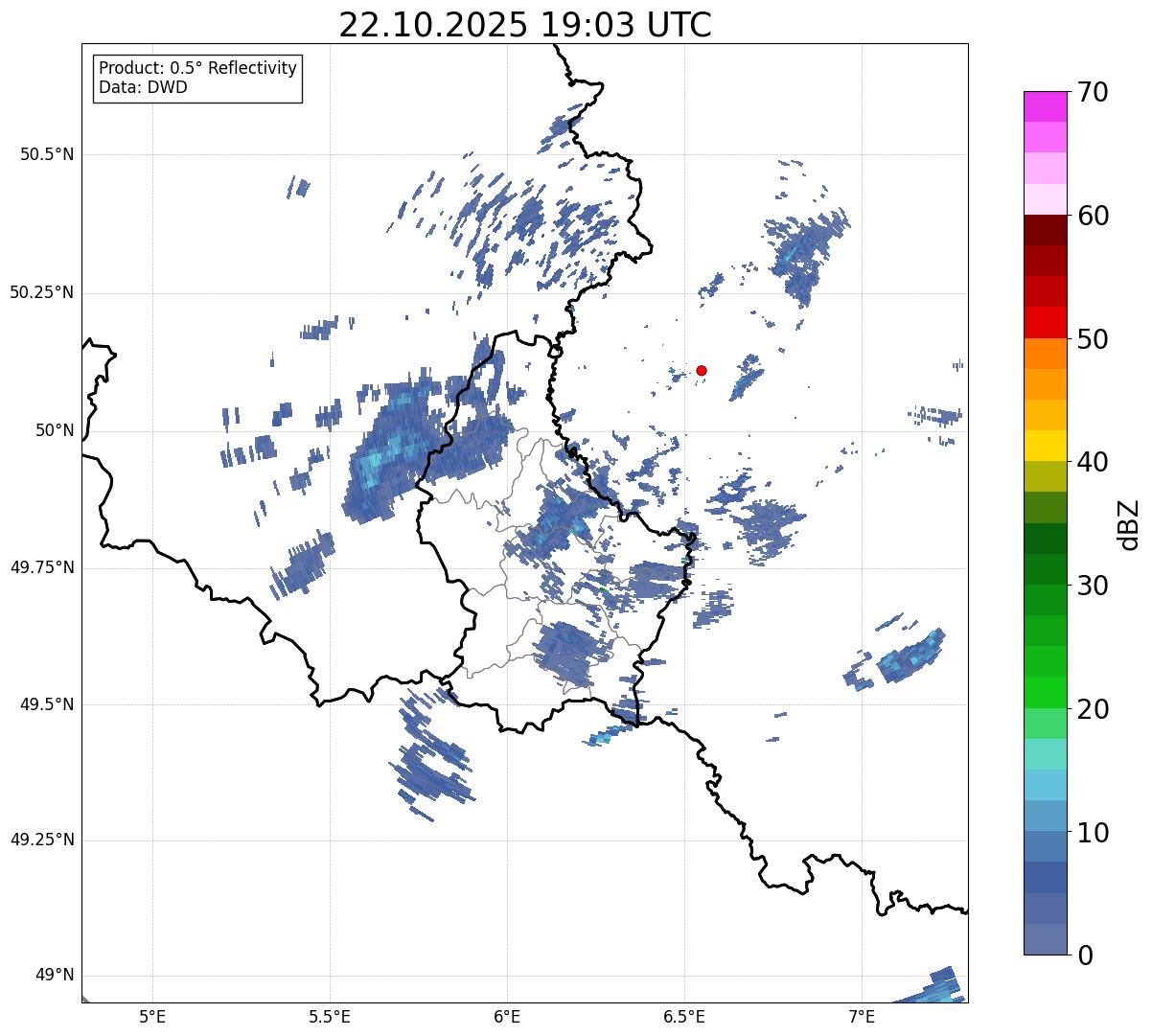Click the title "22.10.2025 19:03 UTC"
1152x1036 pixels.
[x=525, y=25]
